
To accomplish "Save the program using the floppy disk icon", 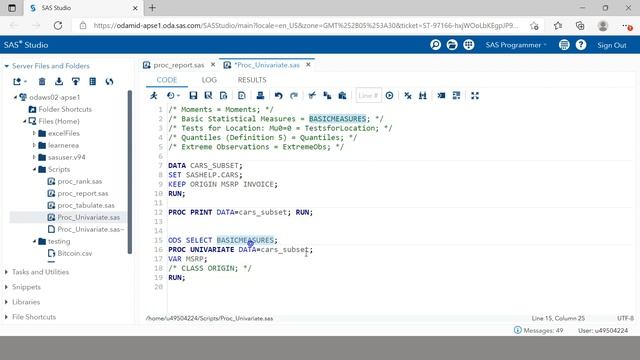I will (x=193, y=96).
